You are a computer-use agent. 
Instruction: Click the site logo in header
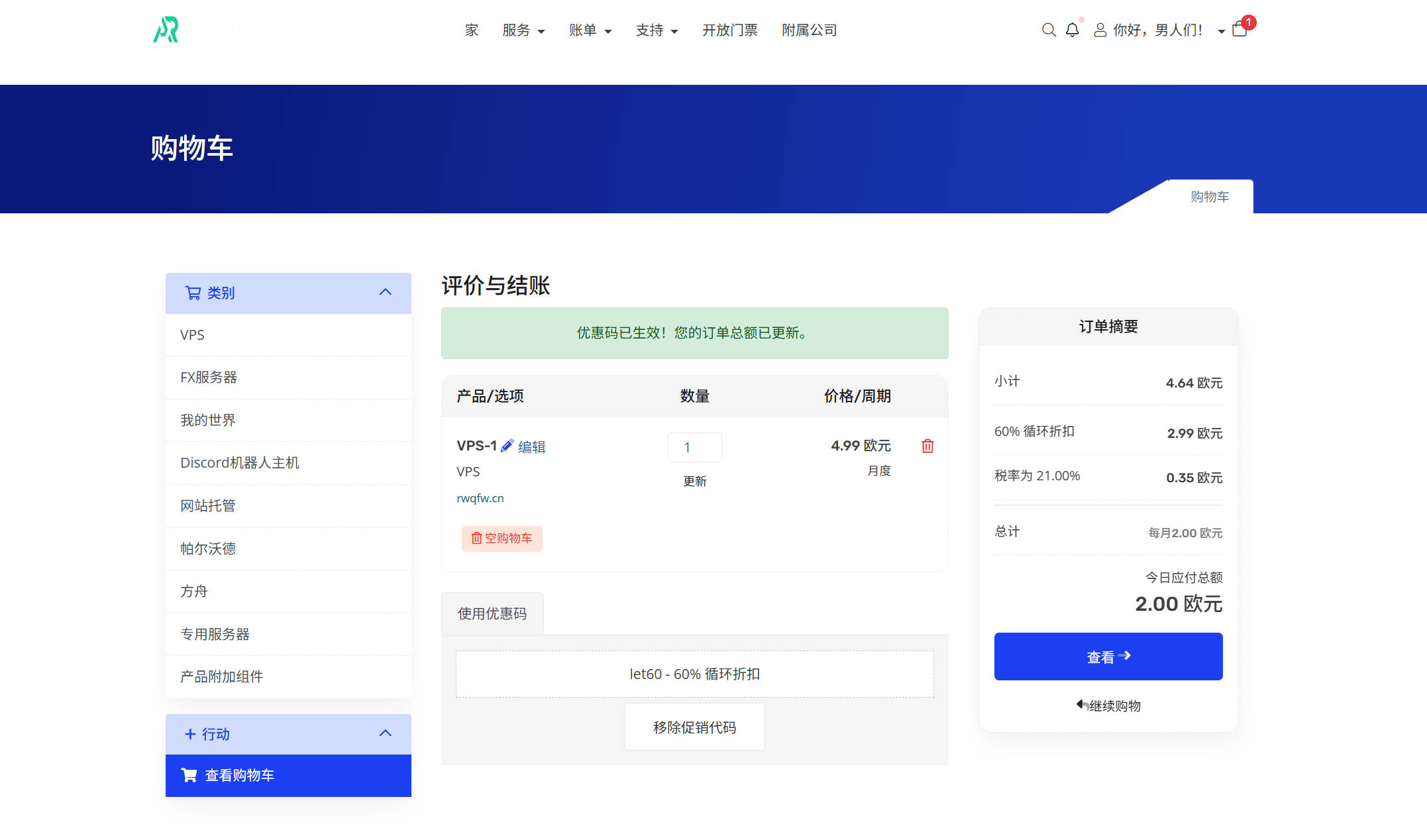tap(166, 30)
